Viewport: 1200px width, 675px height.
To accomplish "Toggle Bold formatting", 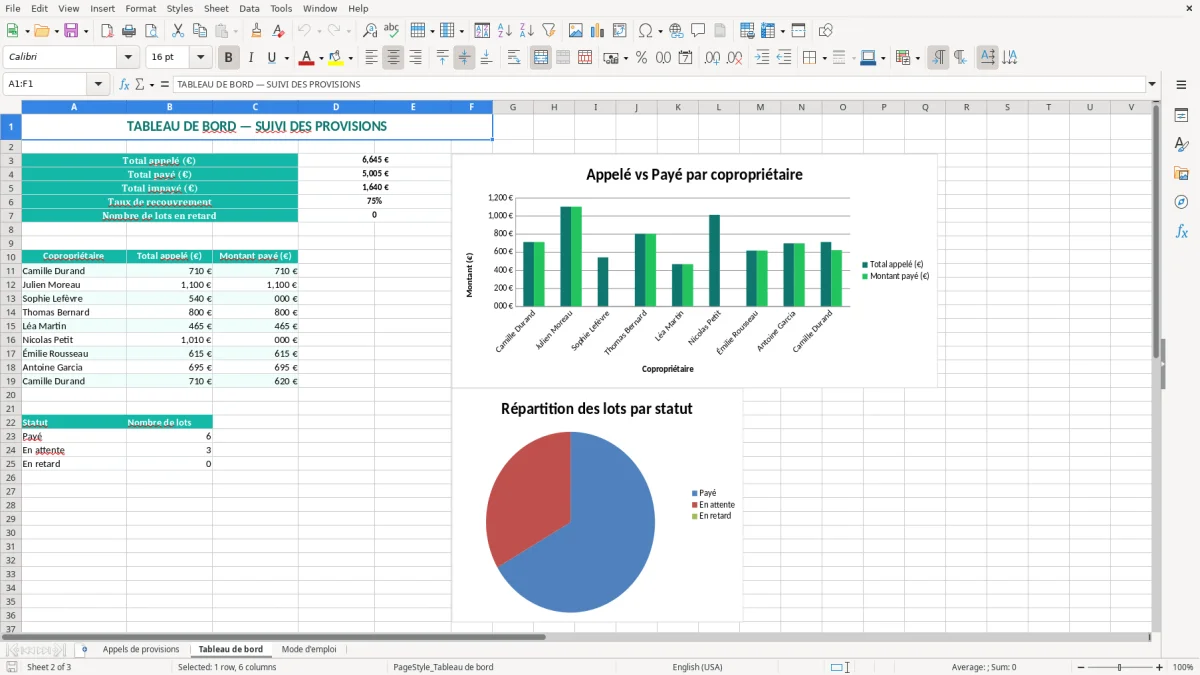I will [229, 58].
